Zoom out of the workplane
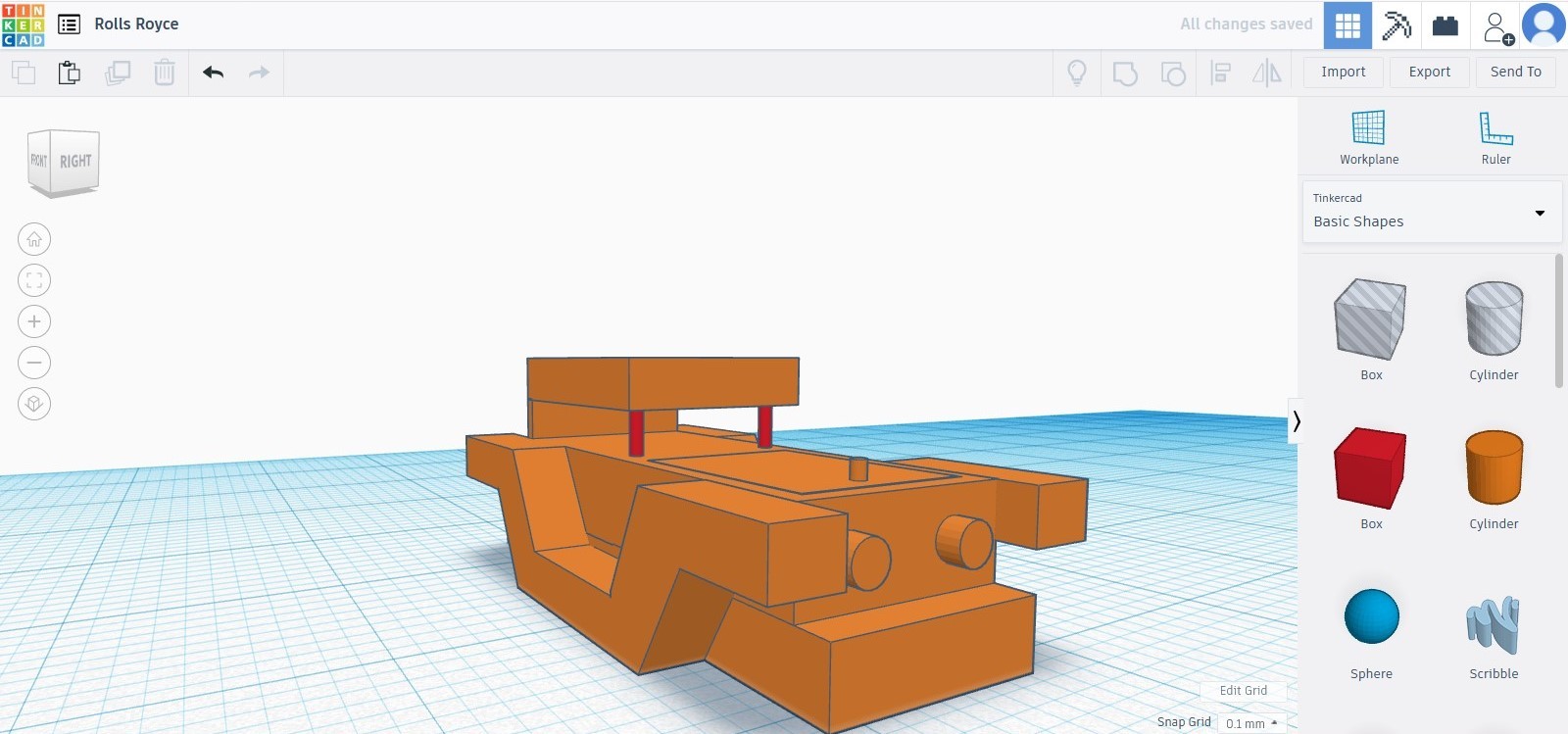 coord(34,363)
